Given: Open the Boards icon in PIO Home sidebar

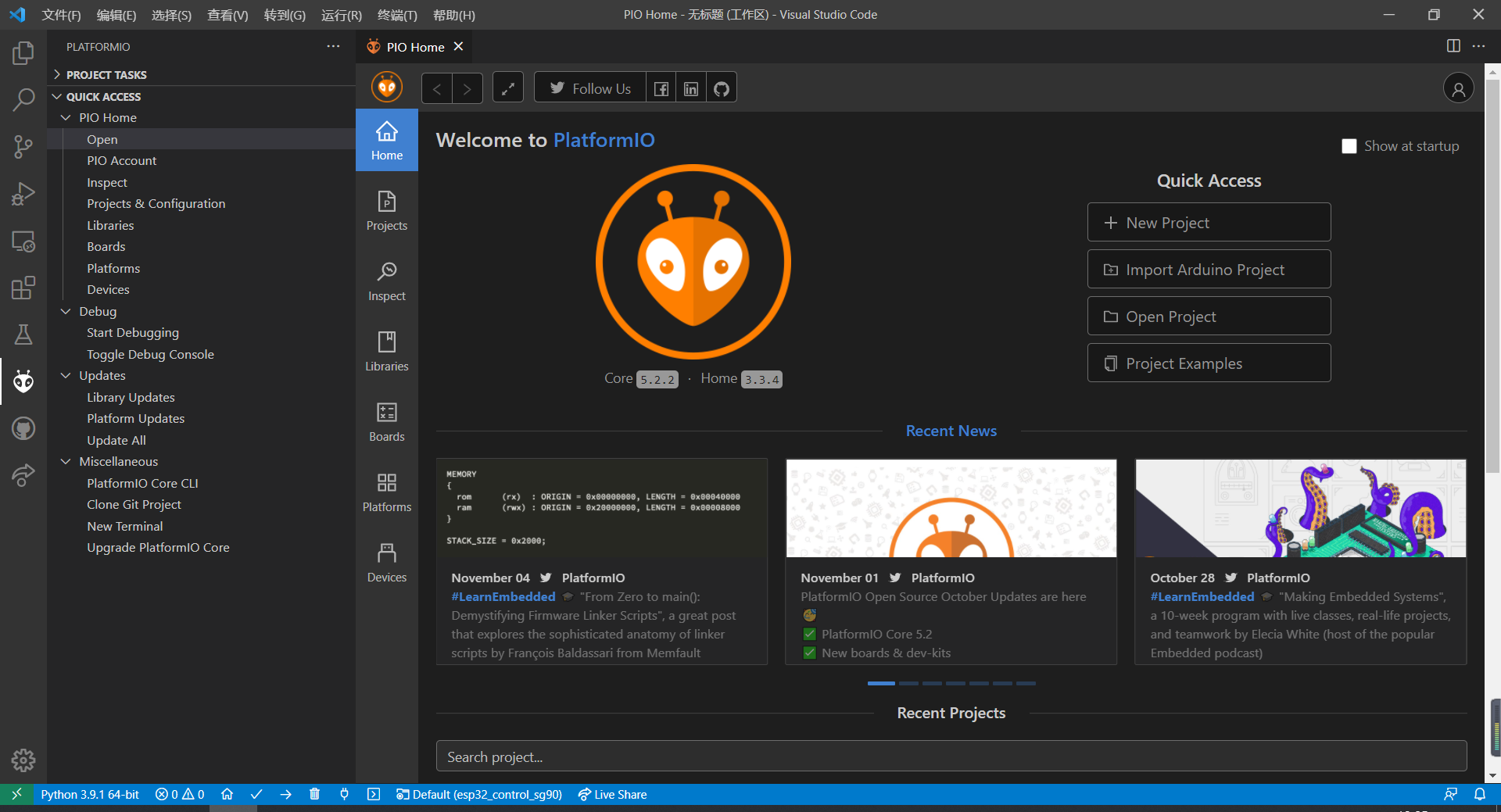Looking at the screenshot, I should [x=386, y=420].
